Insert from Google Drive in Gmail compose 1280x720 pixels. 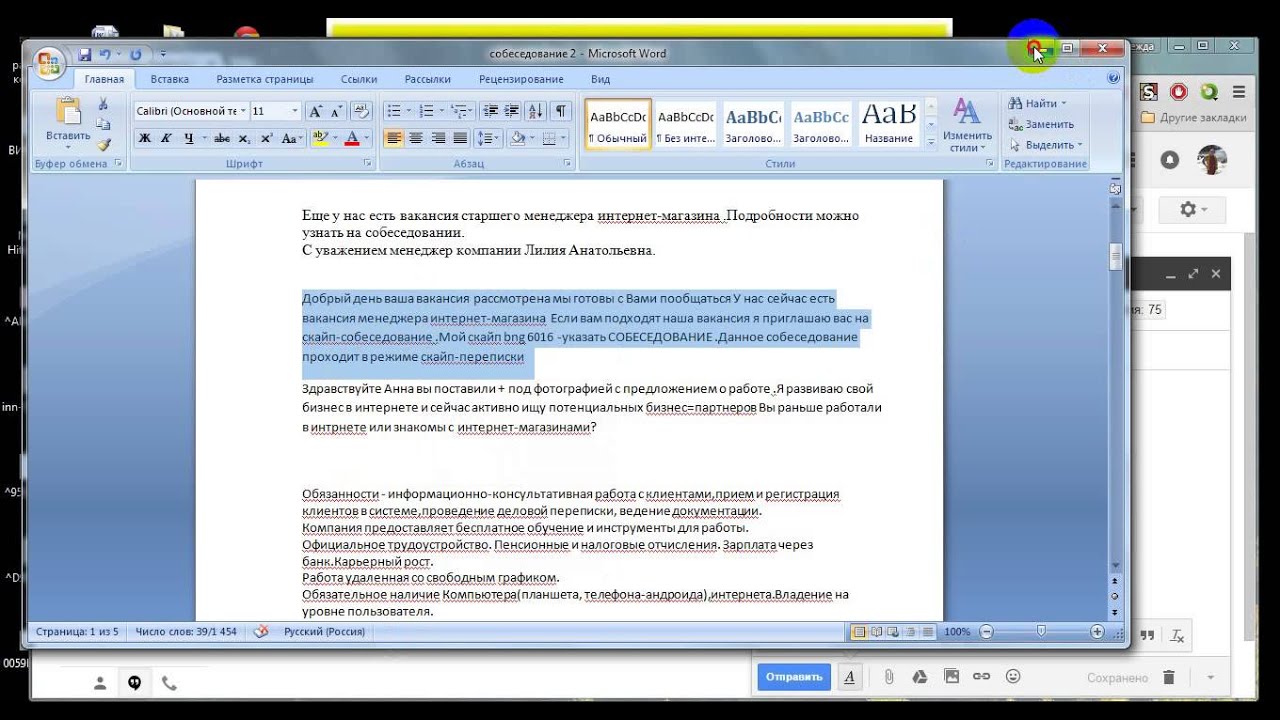tap(919, 677)
